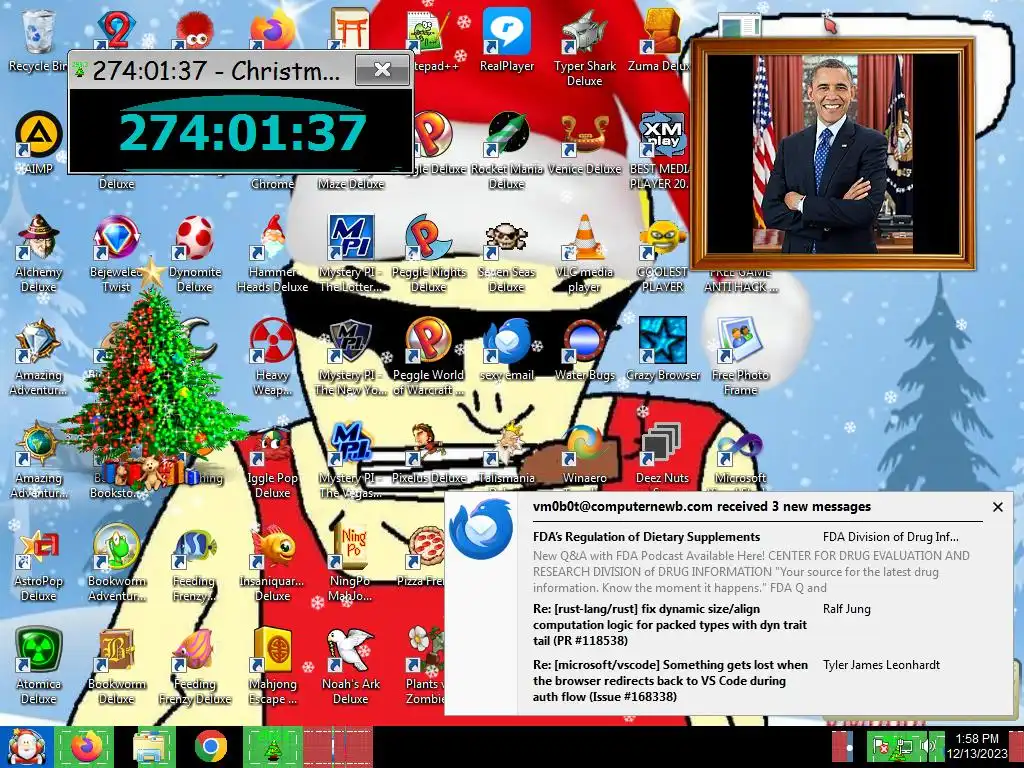Viewport: 1024px width, 768px height.
Task: Launch Bookworm Adventures shortcut
Action: tap(116, 563)
